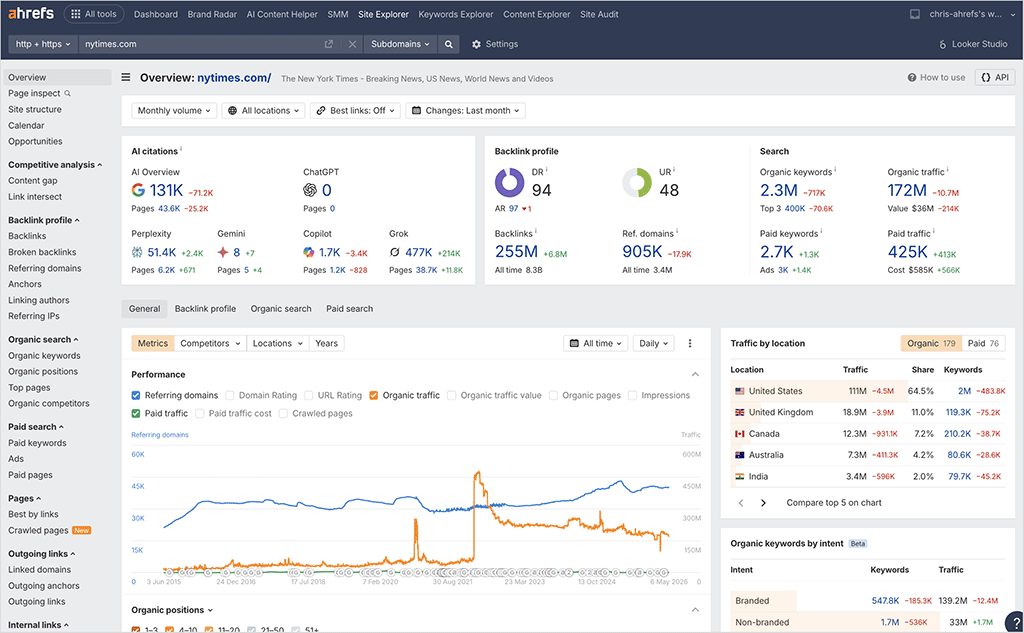Open the chart three-dot options menu
The height and width of the screenshot is (633, 1024).
[690, 343]
